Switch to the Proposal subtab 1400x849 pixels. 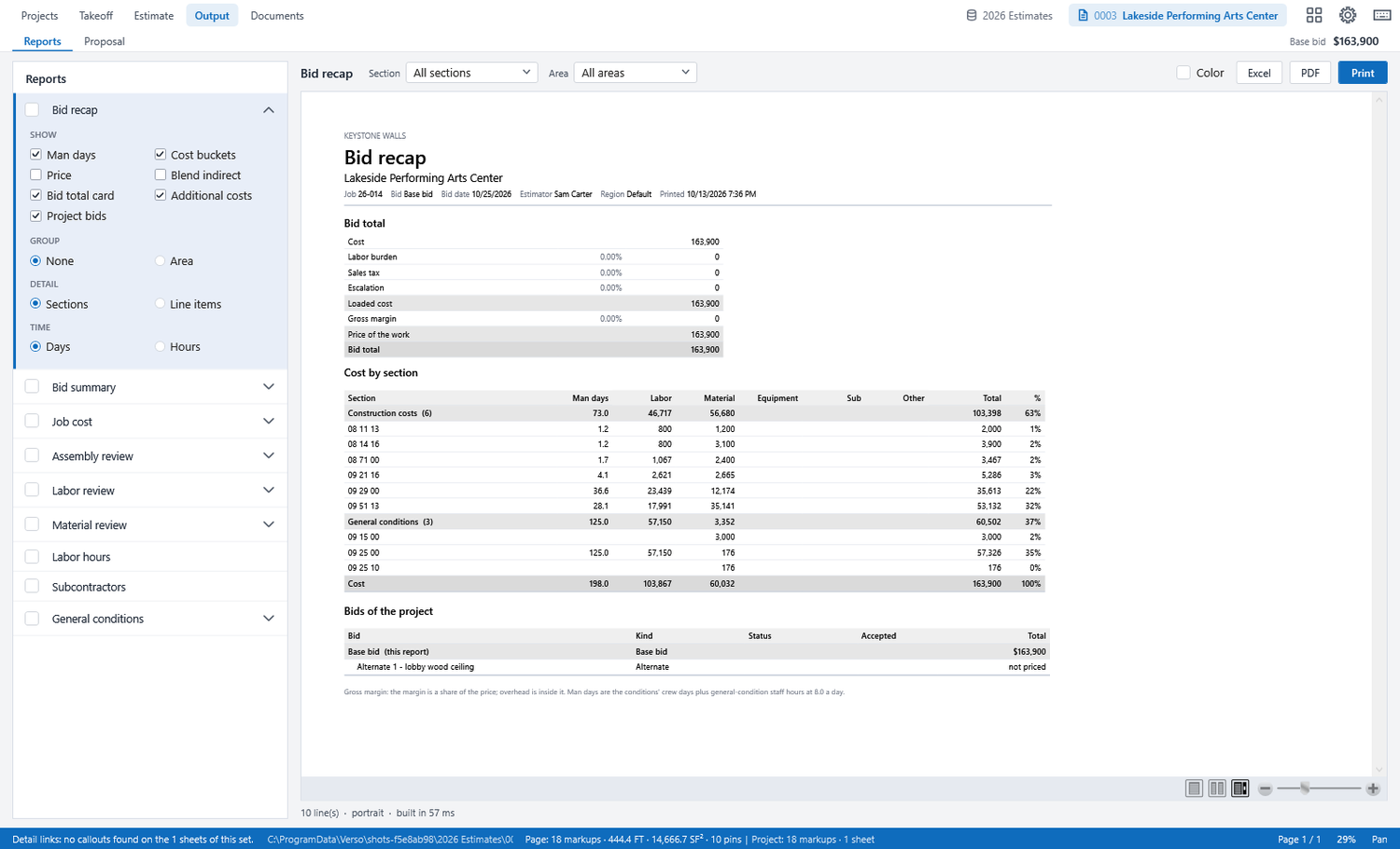coord(105,42)
